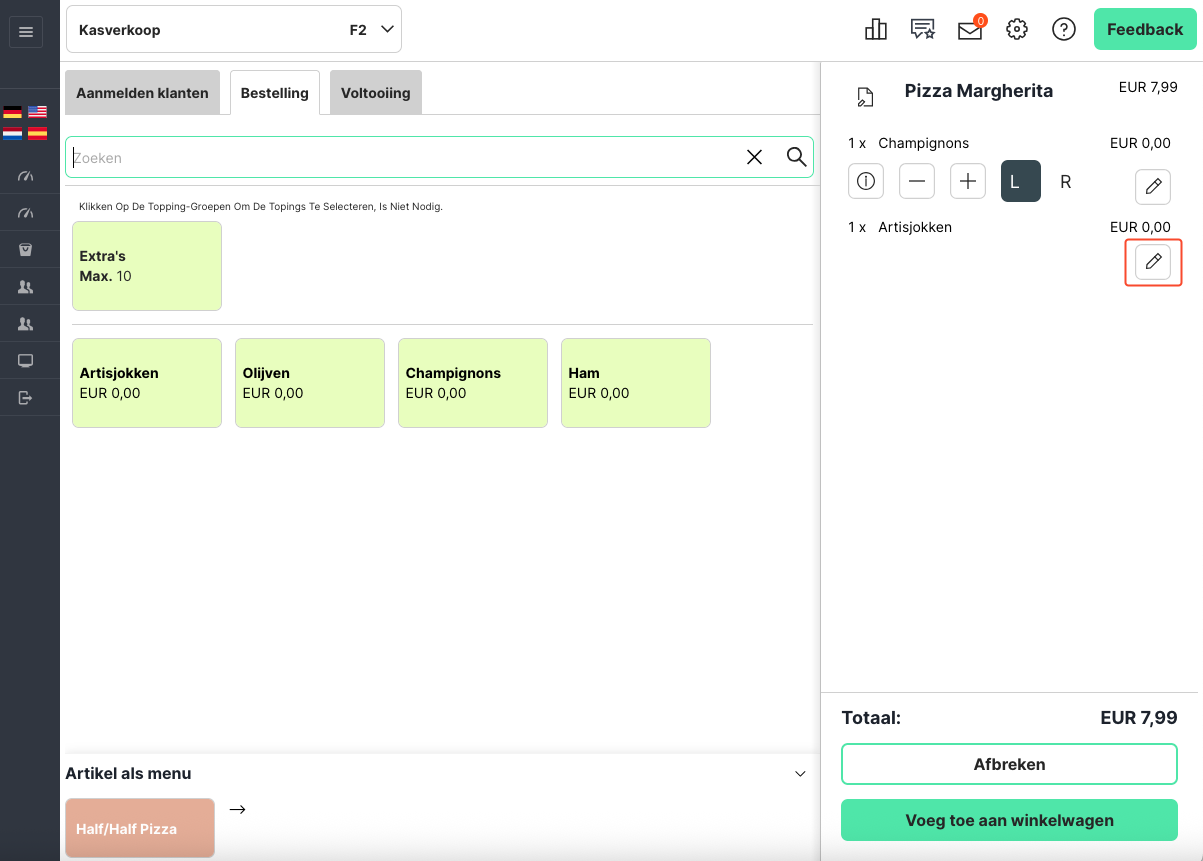
Task: Click the Totaal EUR 7,99 amount
Action: pos(1139,718)
